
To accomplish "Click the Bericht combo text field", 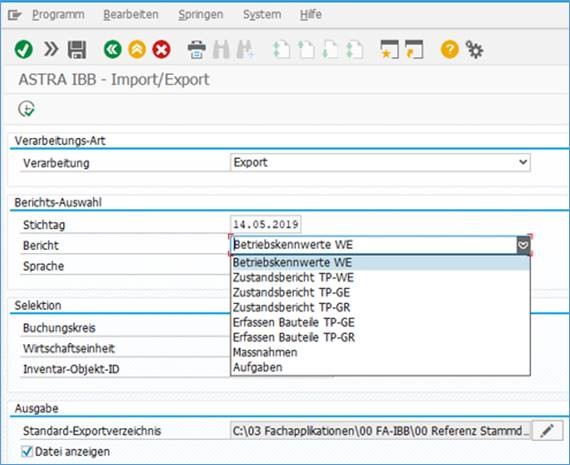I will click(374, 245).
